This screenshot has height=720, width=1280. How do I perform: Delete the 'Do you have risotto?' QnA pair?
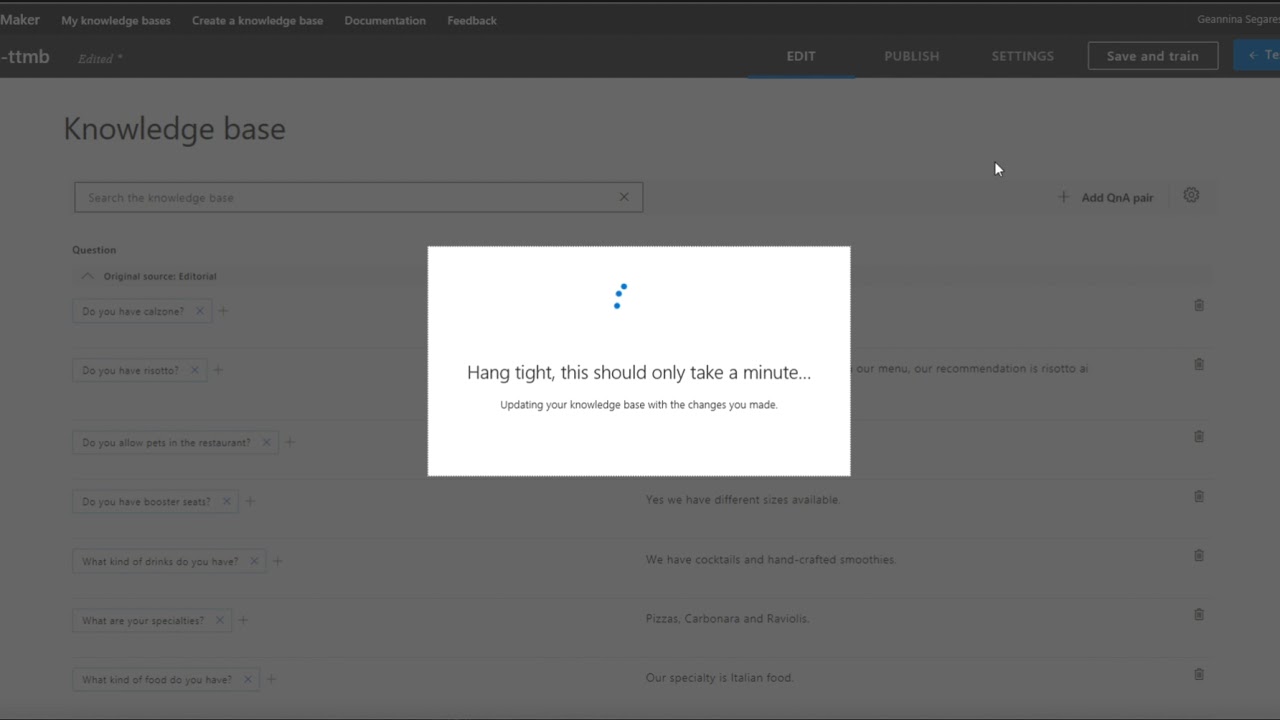click(x=1199, y=364)
